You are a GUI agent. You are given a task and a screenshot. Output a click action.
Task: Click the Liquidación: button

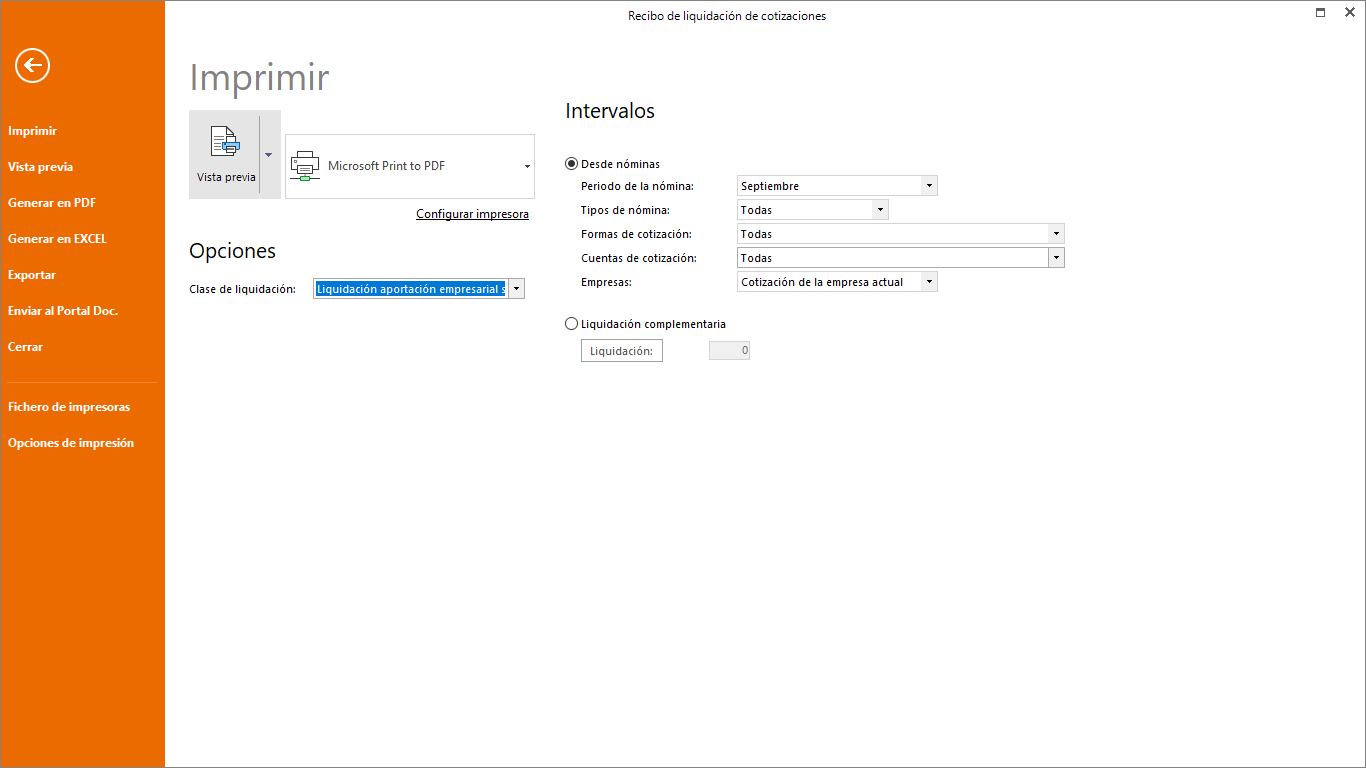pos(622,351)
